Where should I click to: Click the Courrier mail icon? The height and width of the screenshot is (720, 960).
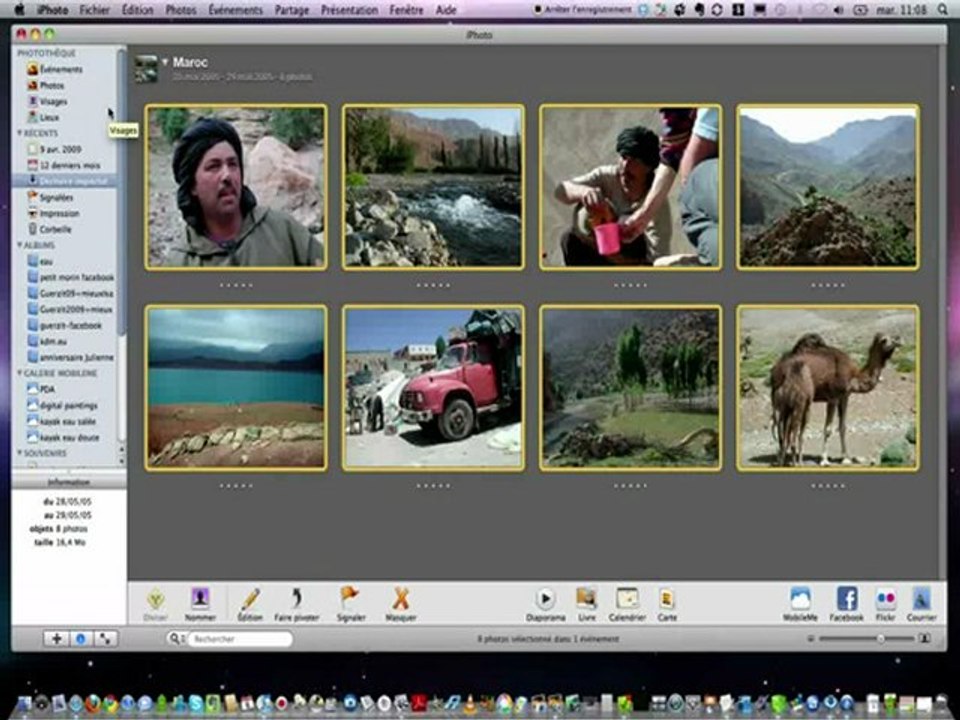pos(921,604)
